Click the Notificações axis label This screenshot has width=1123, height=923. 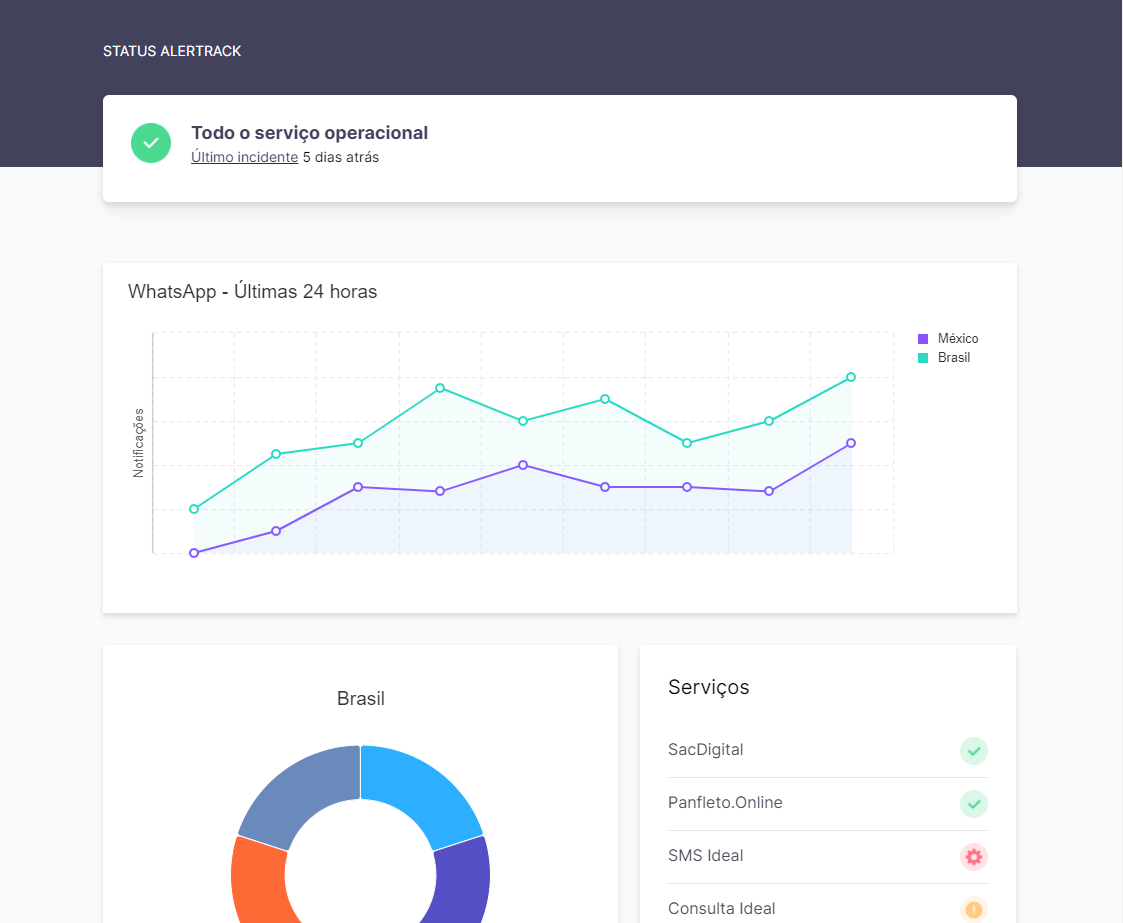tap(138, 443)
